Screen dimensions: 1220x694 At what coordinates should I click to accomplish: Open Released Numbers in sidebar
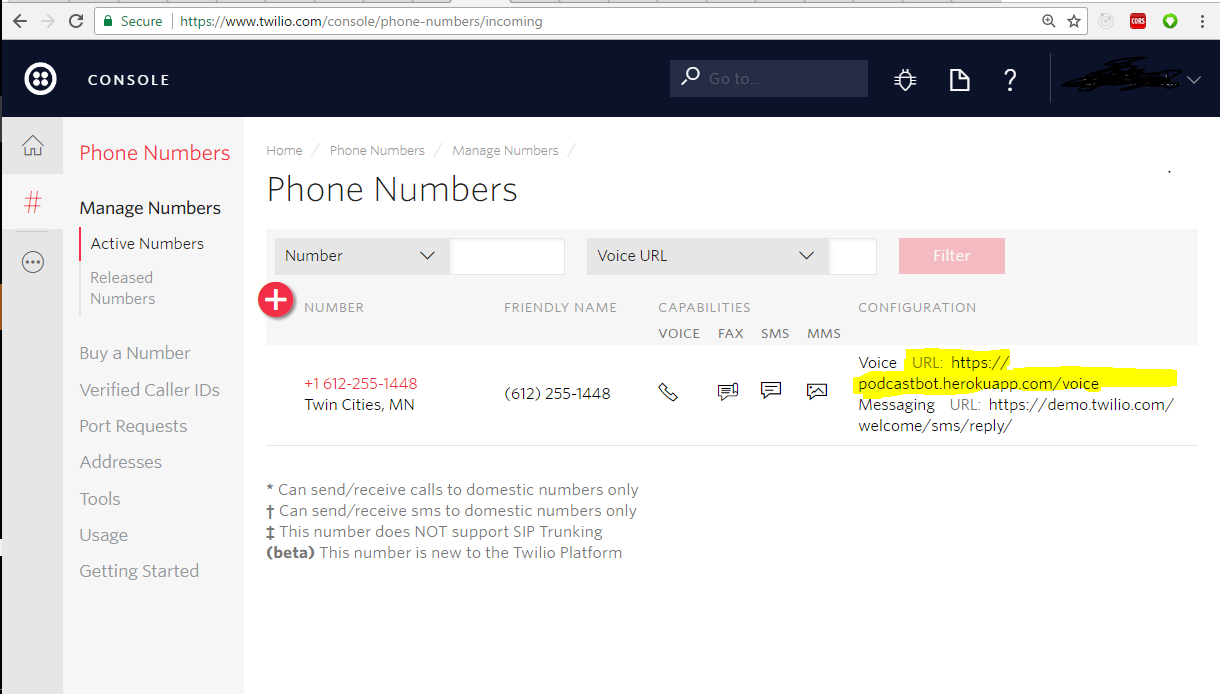pyautogui.click(x=123, y=288)
